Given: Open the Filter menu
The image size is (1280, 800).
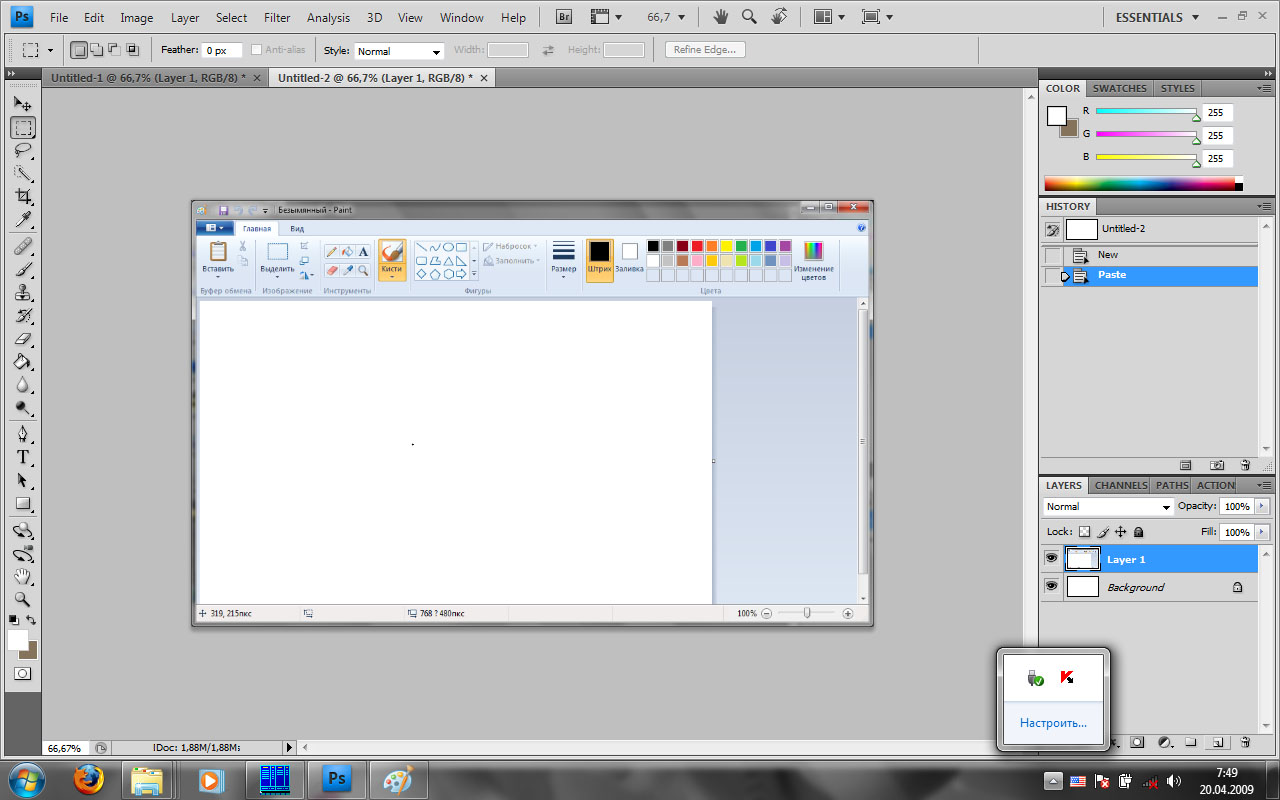Looking at the screenshot, I should click(277, 18).
